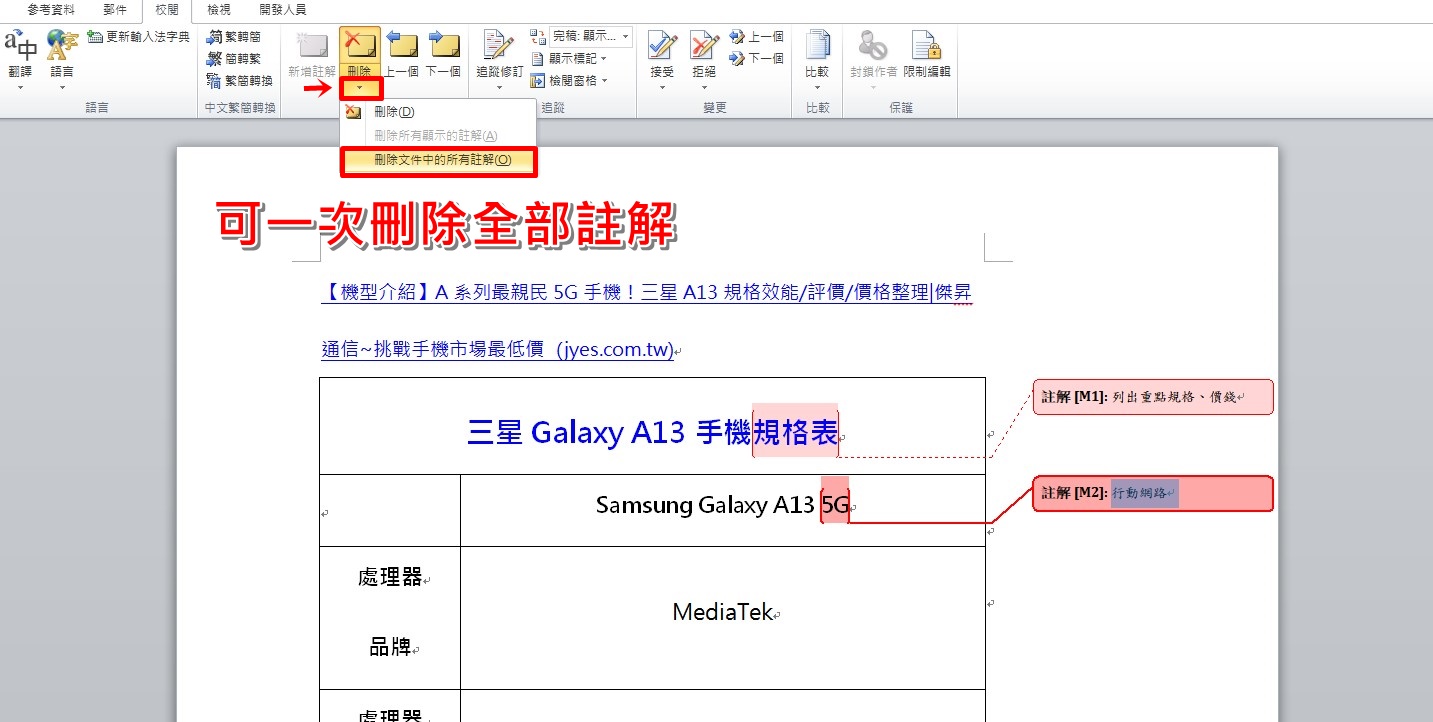Open the 比較 (Compare) tool
This screenshot has height=722, width=1433.
pyautogui.click(x=817, y=58)
